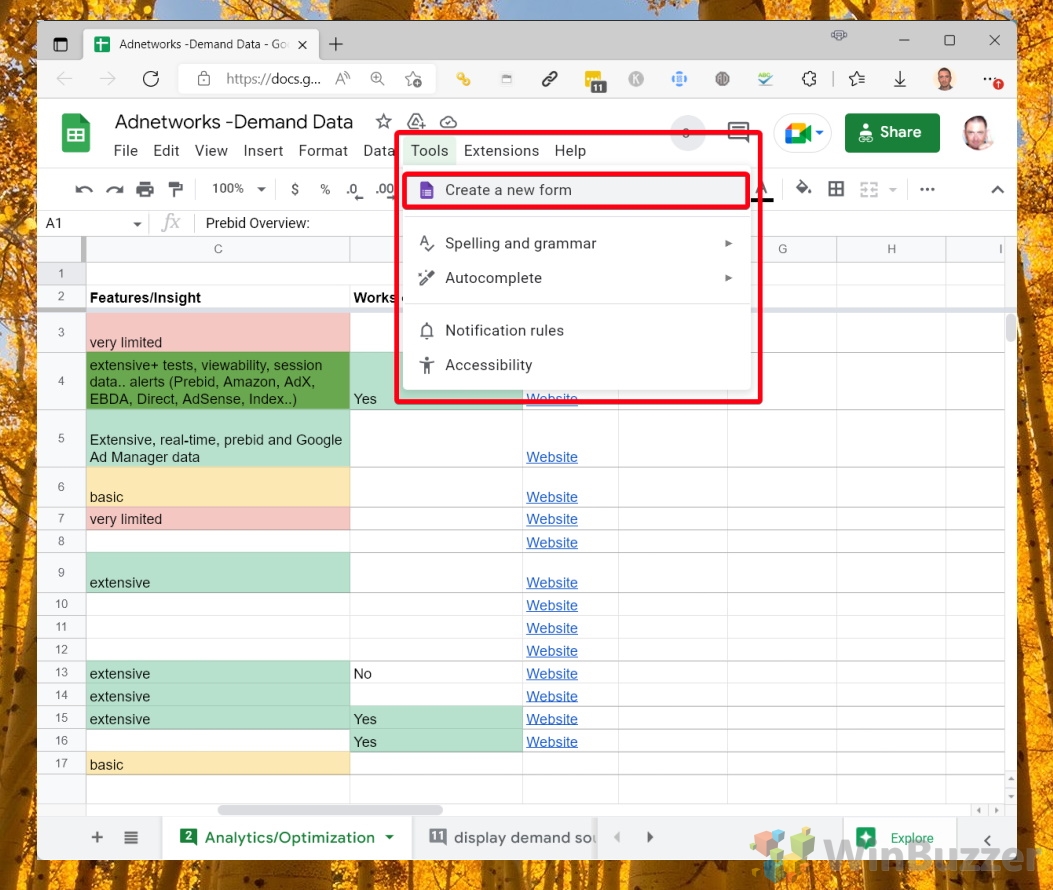The image size is (1053, 890).
Task: Open browser Downloads
Action: [x=900, y=79]
